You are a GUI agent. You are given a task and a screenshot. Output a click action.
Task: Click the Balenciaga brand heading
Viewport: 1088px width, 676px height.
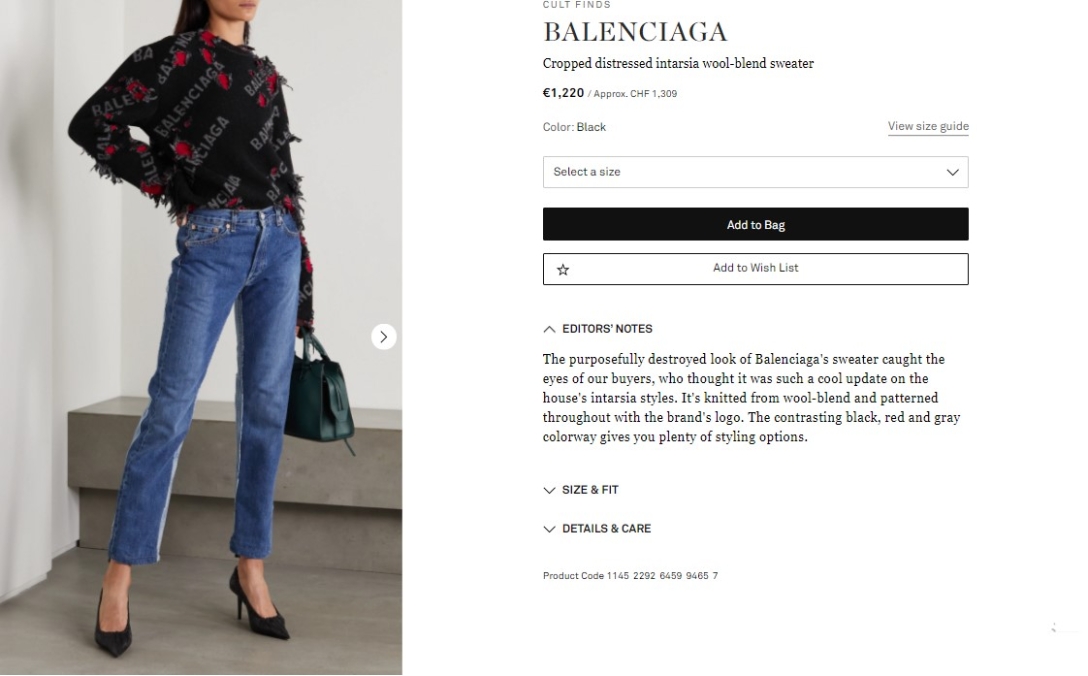pos(635,32)
